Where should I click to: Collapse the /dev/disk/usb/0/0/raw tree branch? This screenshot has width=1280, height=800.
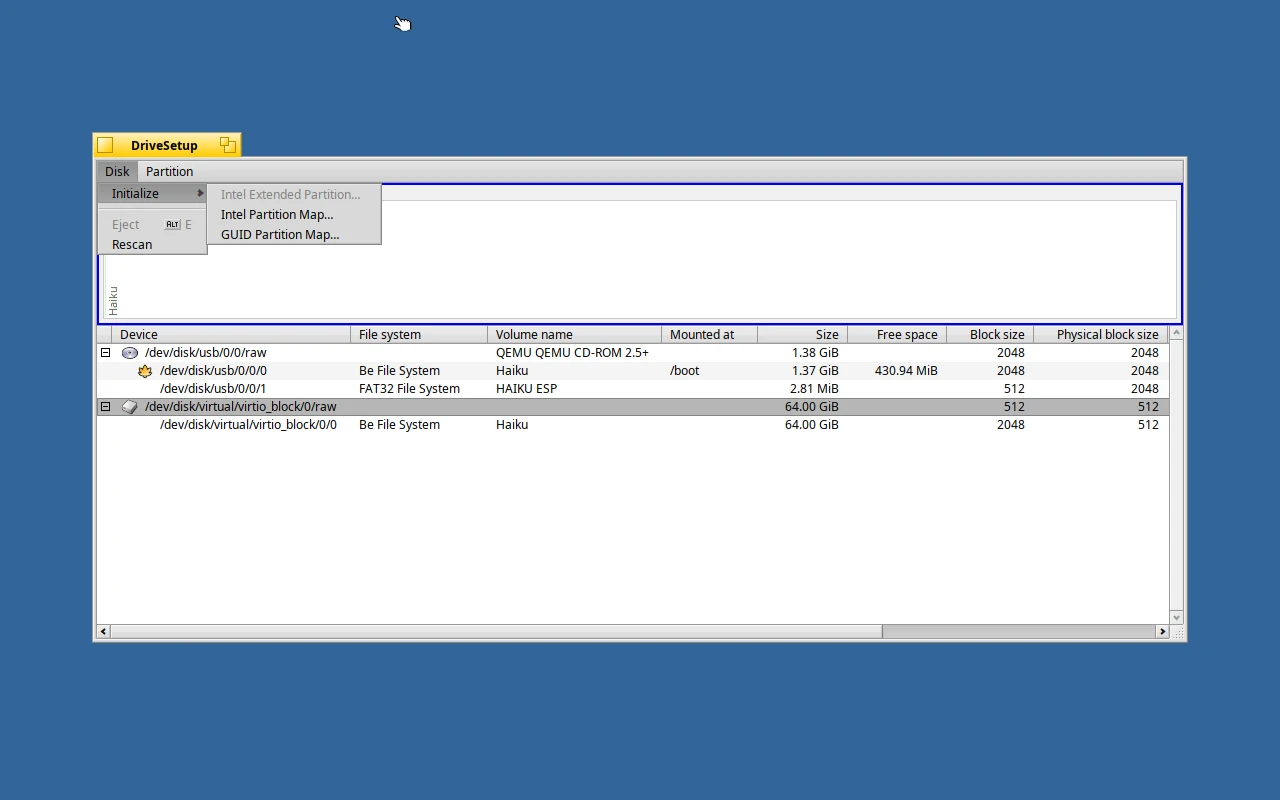105,352
